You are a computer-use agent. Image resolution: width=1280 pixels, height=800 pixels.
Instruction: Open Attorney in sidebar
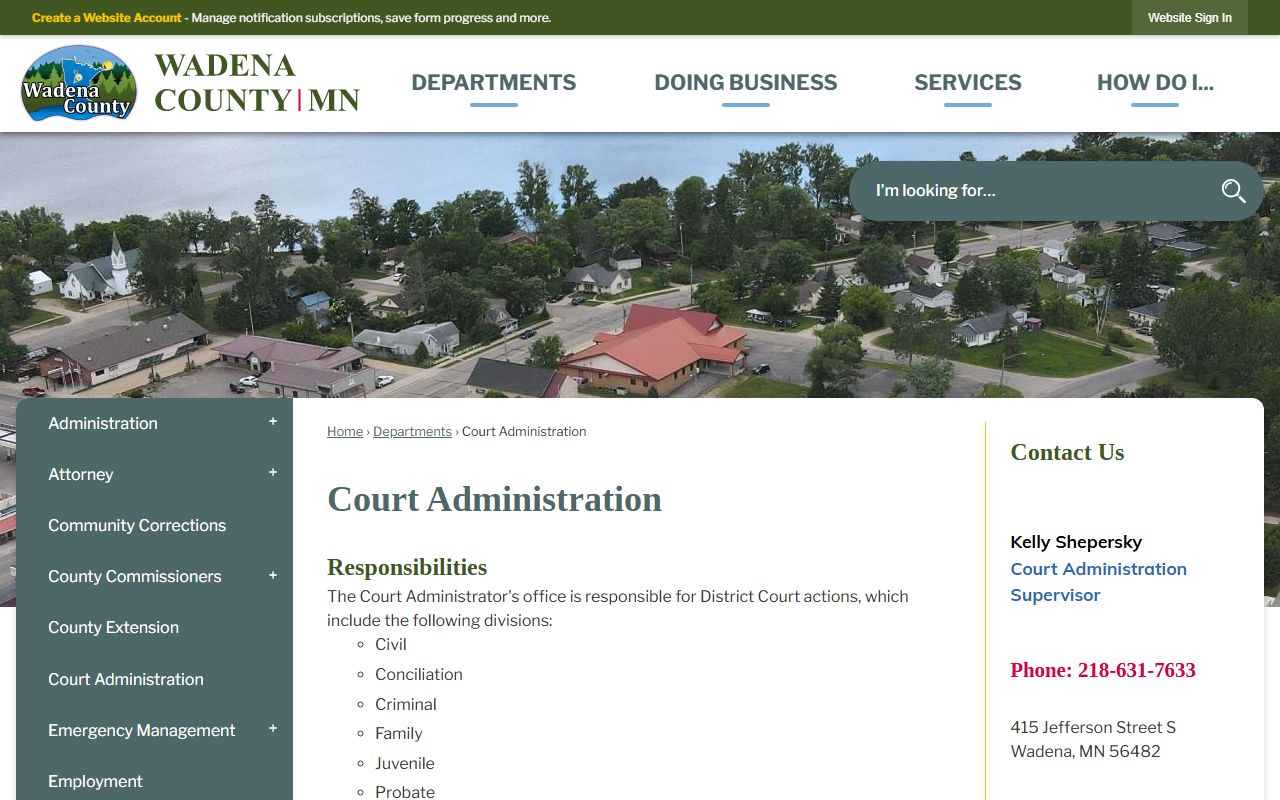coord(80,474)
